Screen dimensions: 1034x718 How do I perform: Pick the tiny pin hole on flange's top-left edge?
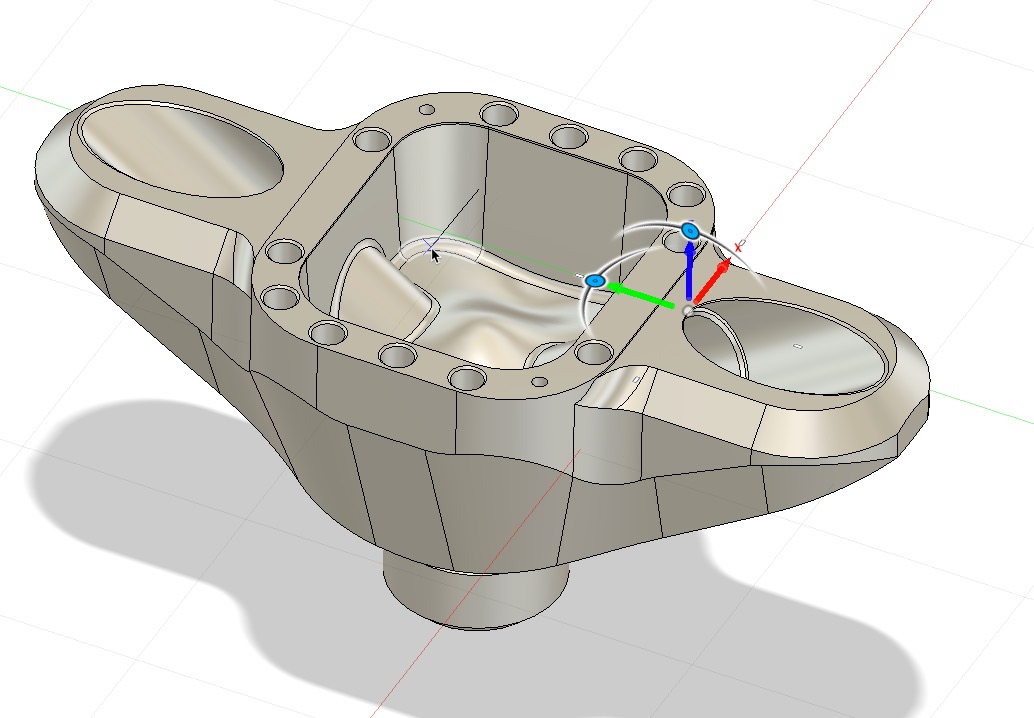click(425, 109)
